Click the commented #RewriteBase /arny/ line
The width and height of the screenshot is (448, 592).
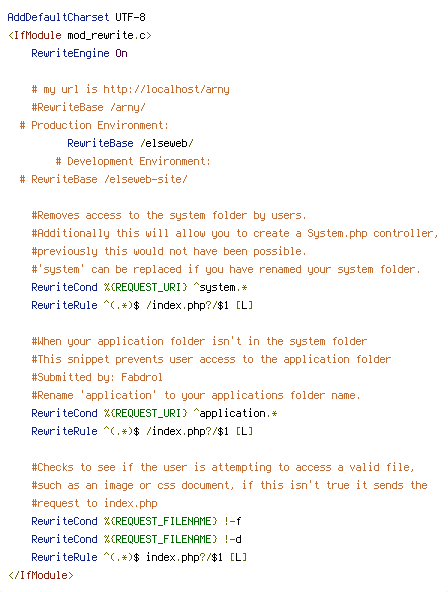click(88, 107)
